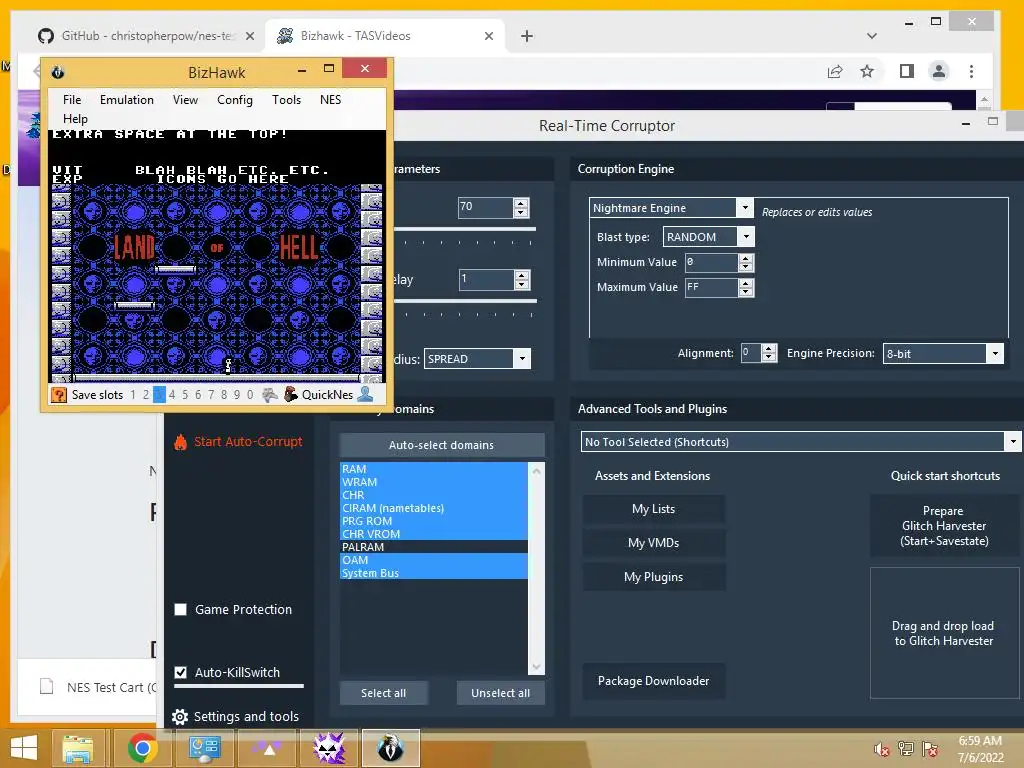
Task: Click the gray bird icon beside save slots
Action: pos(270,394)
